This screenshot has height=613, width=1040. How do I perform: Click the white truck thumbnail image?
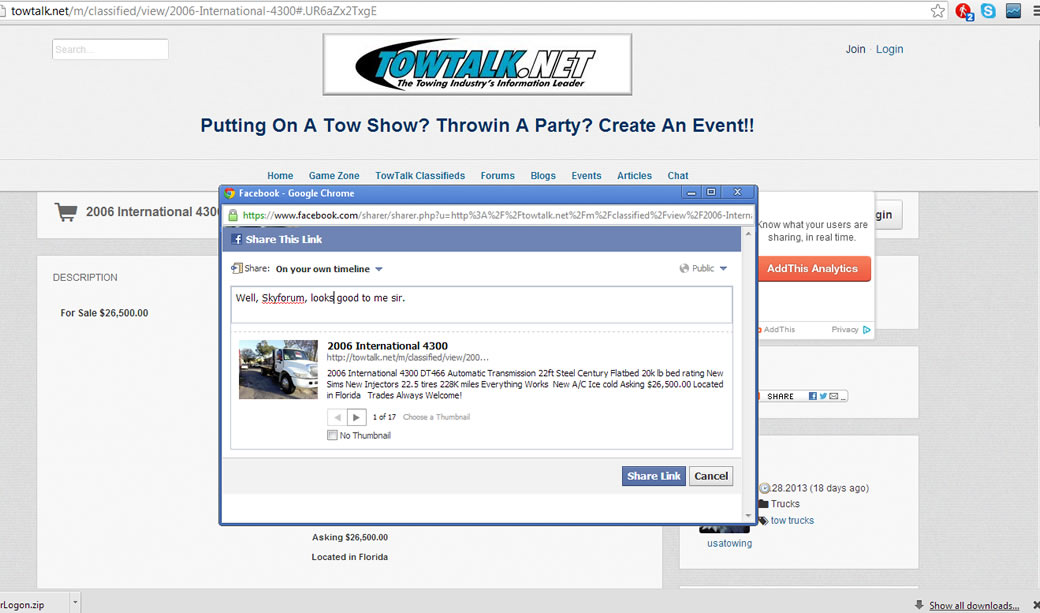(279, 370)
